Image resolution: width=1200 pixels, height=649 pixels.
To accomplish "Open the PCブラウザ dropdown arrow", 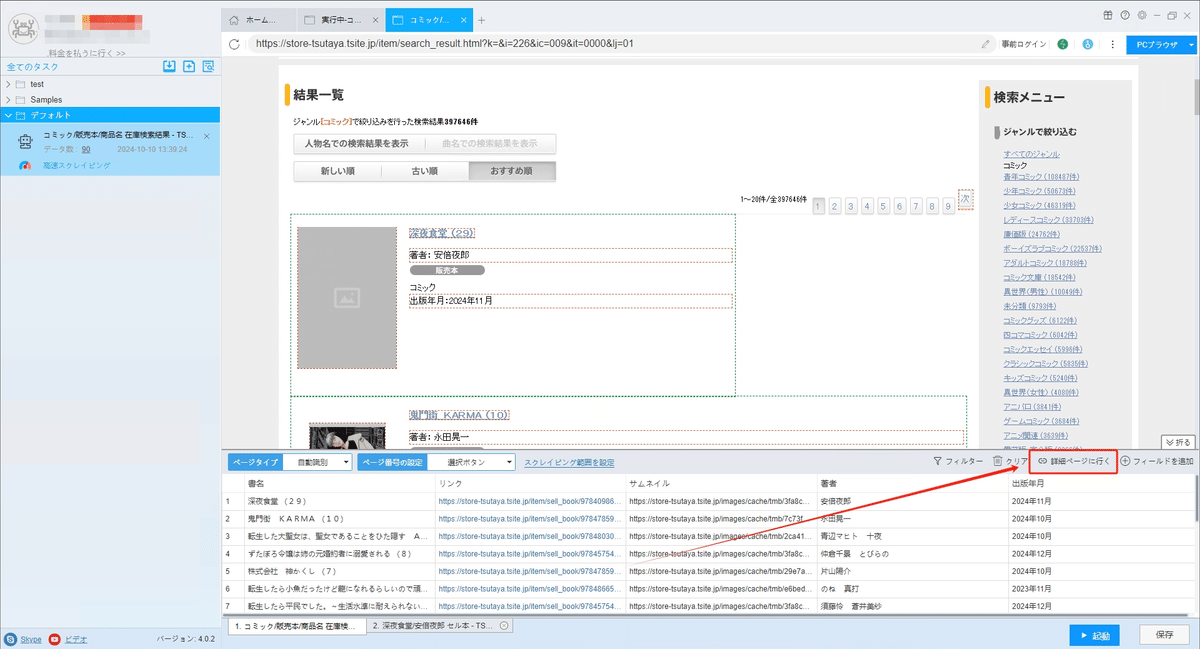I will click(1190, 44).
